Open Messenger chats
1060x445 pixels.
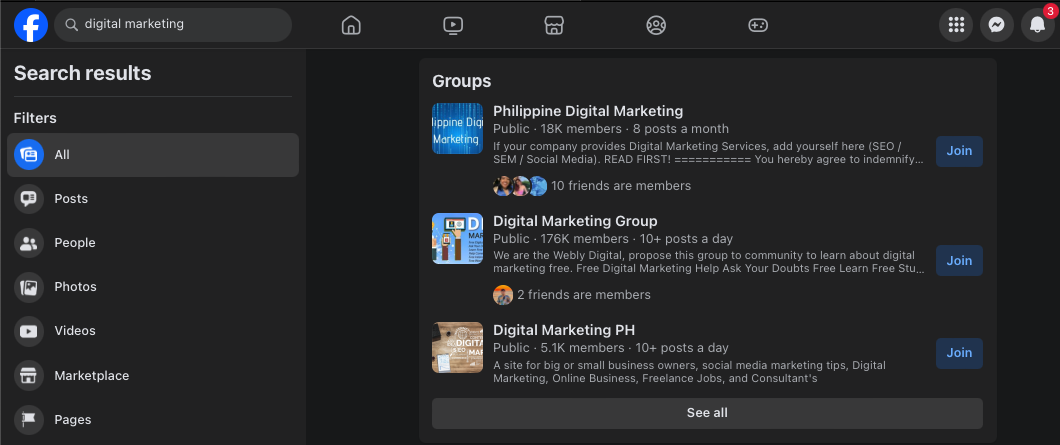[996, 25]
